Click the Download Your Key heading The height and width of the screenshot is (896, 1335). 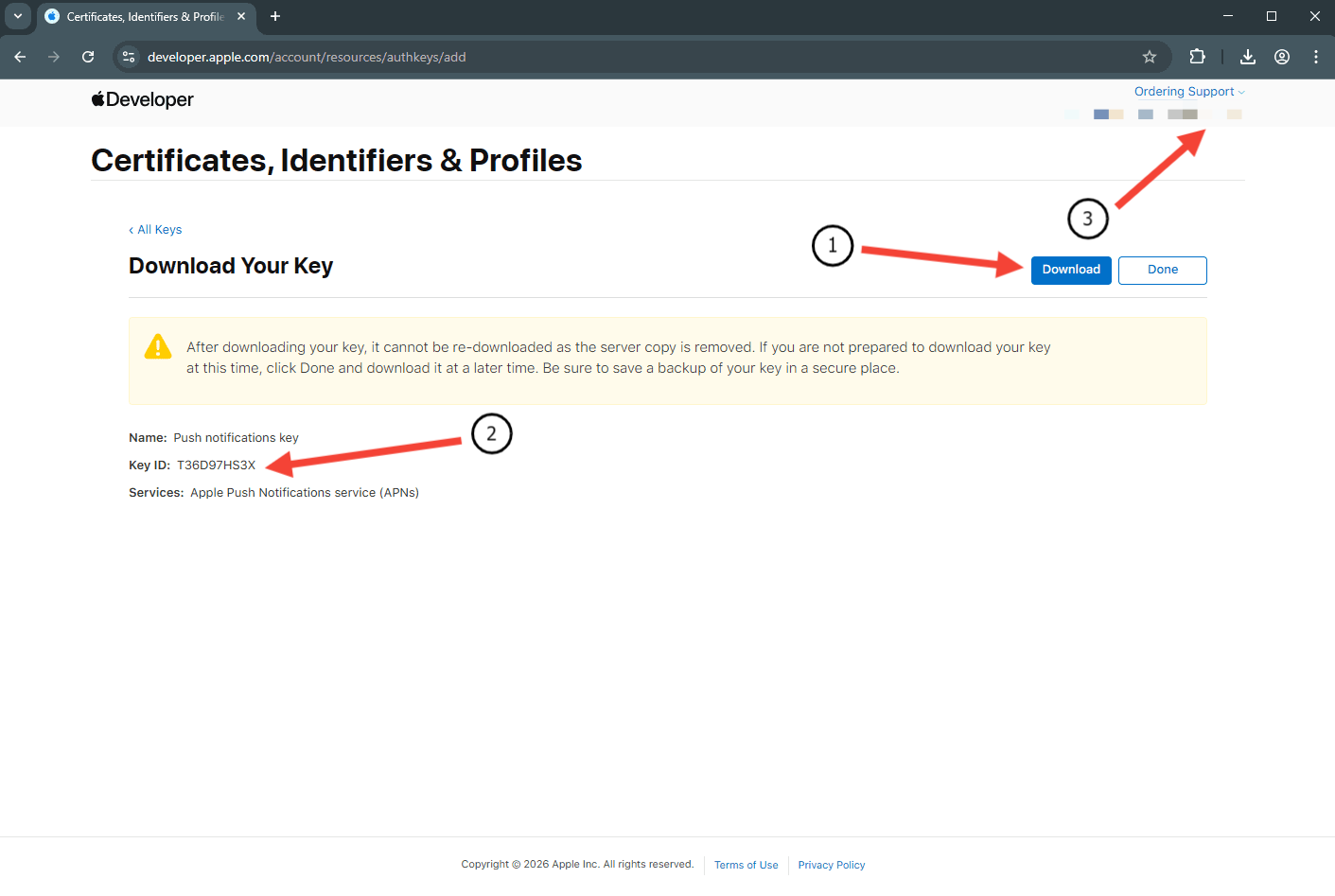click(x=231, y=266)
